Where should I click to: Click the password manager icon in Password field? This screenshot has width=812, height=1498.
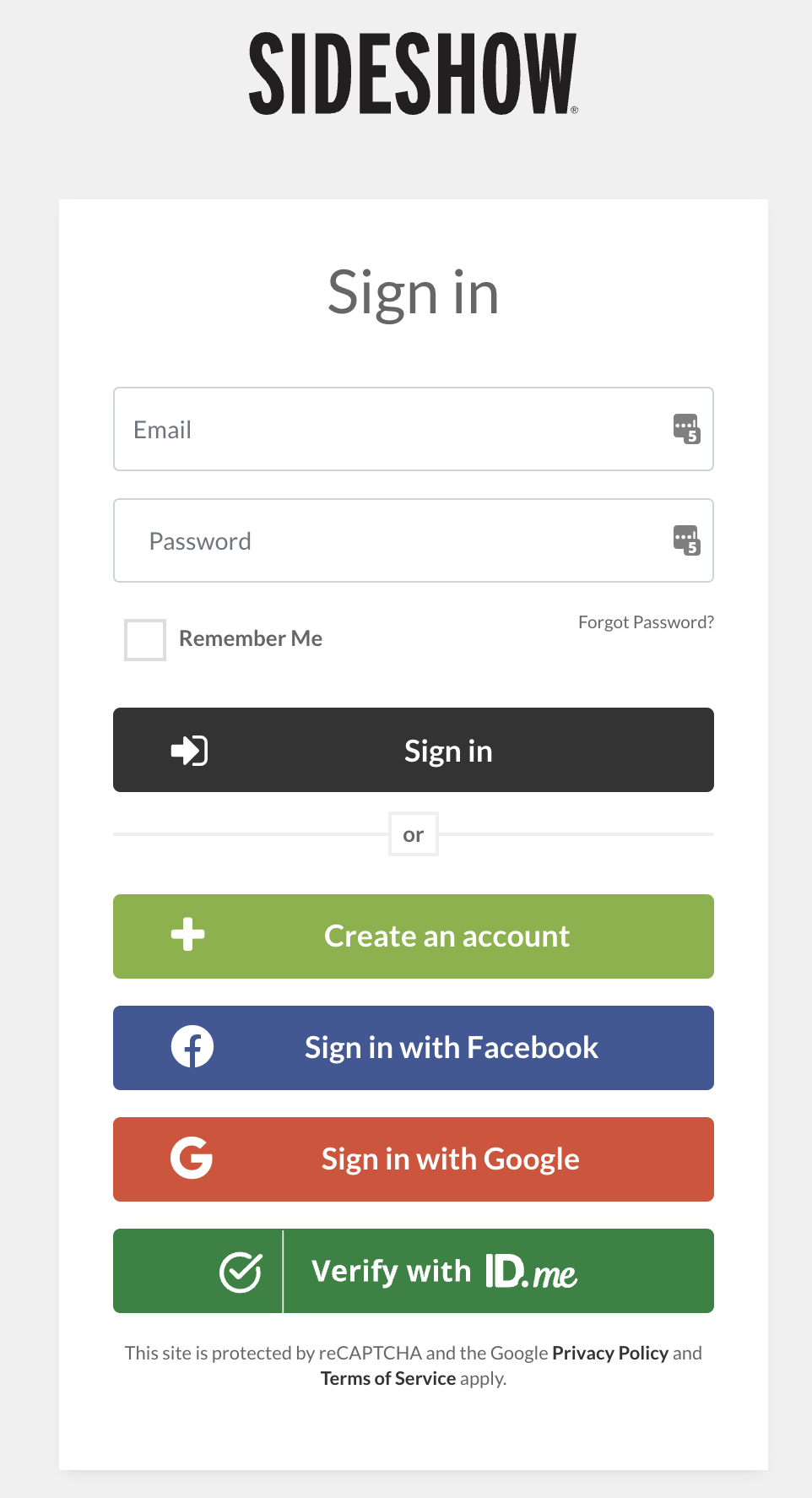[x=686, y=540]
